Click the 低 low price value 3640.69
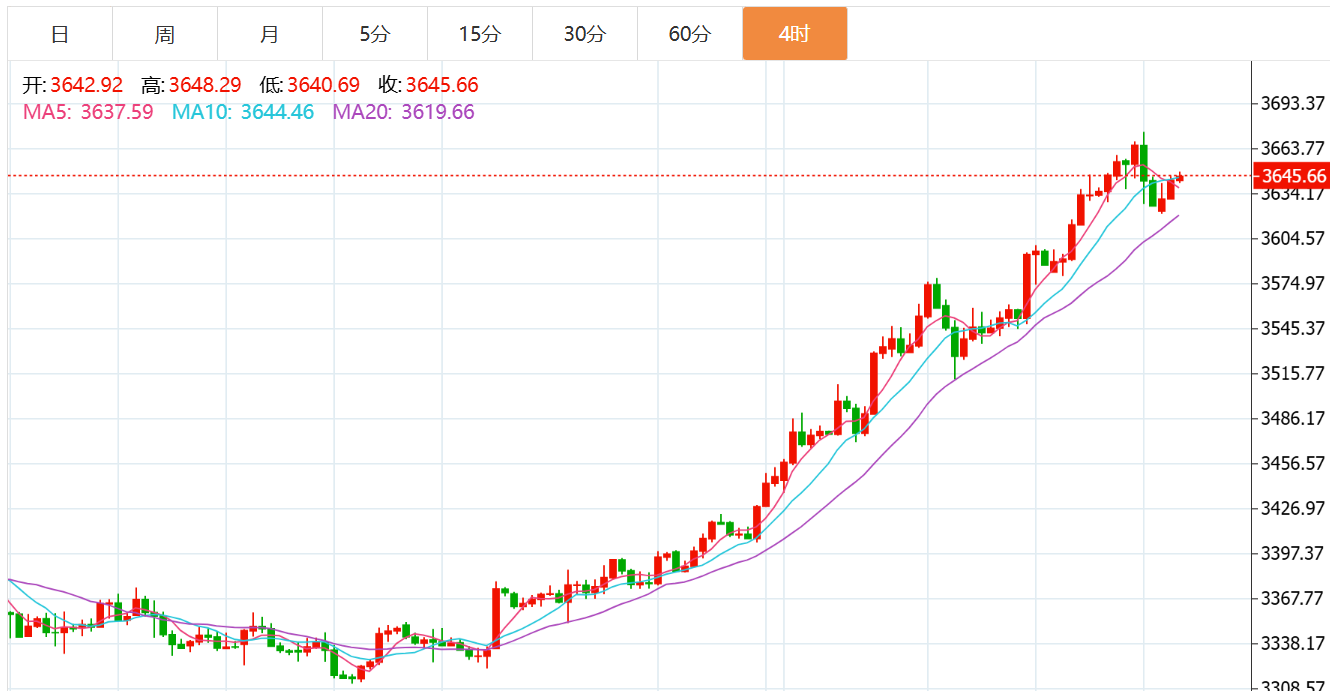The height and width of the screenshot is (691, 1330). coord(323,86)
